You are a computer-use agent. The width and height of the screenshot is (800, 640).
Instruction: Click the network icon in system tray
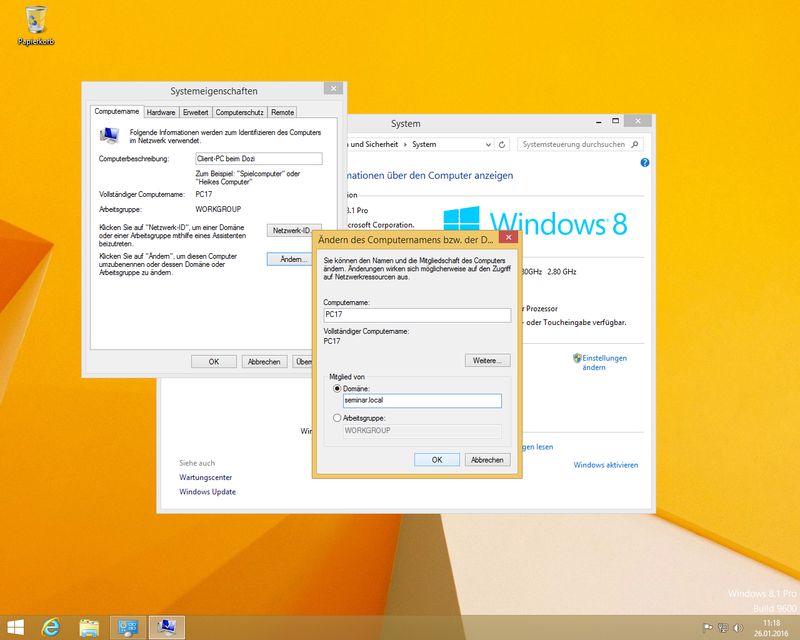click(725, 628)
